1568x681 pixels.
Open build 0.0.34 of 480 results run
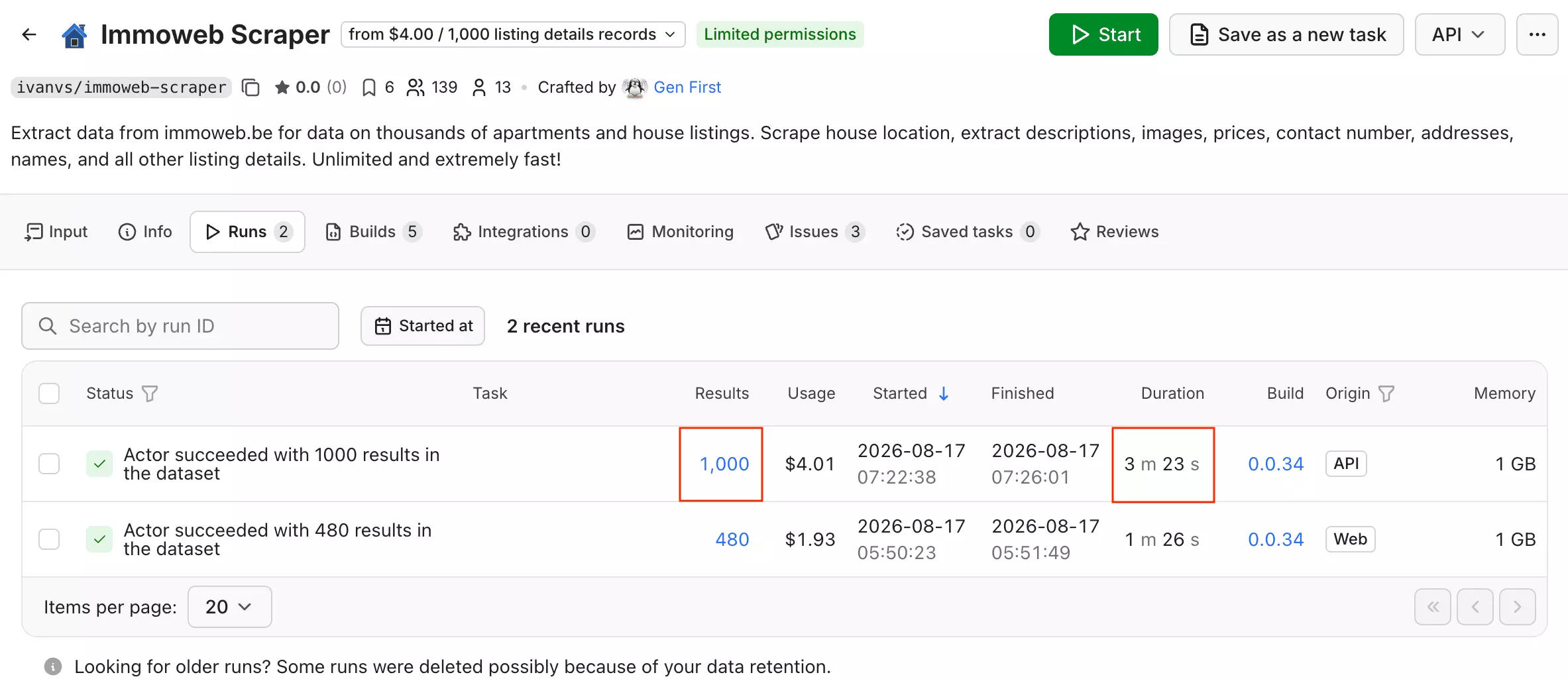pos(1276,539)
